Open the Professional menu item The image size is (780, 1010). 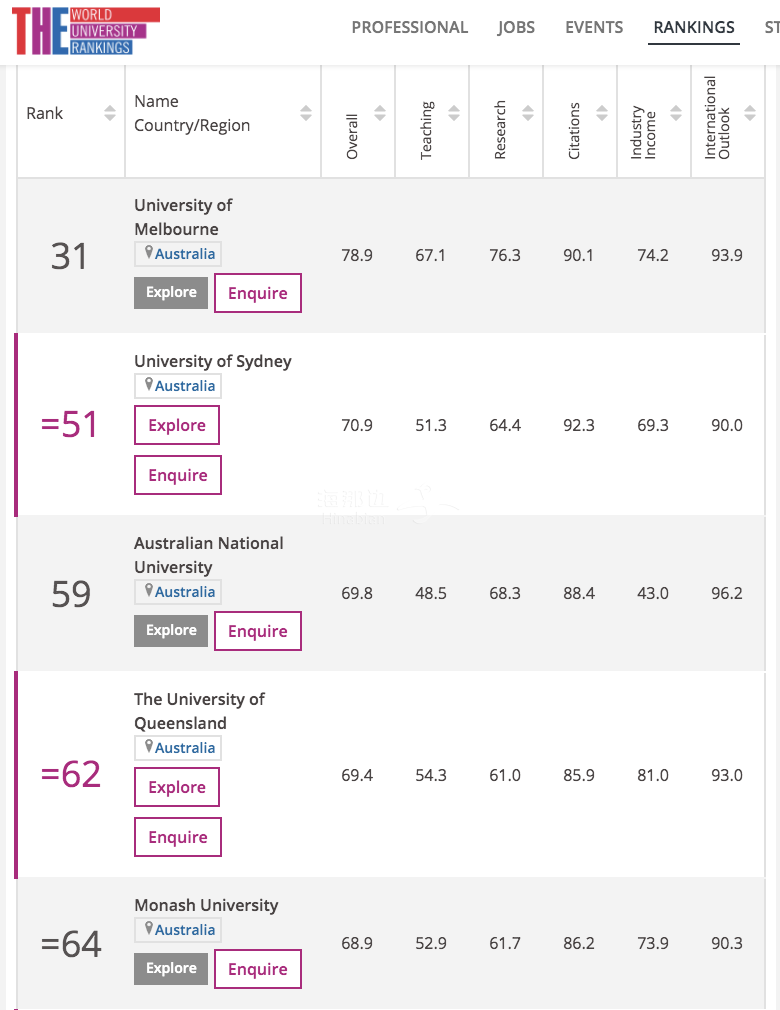point(410,27)
